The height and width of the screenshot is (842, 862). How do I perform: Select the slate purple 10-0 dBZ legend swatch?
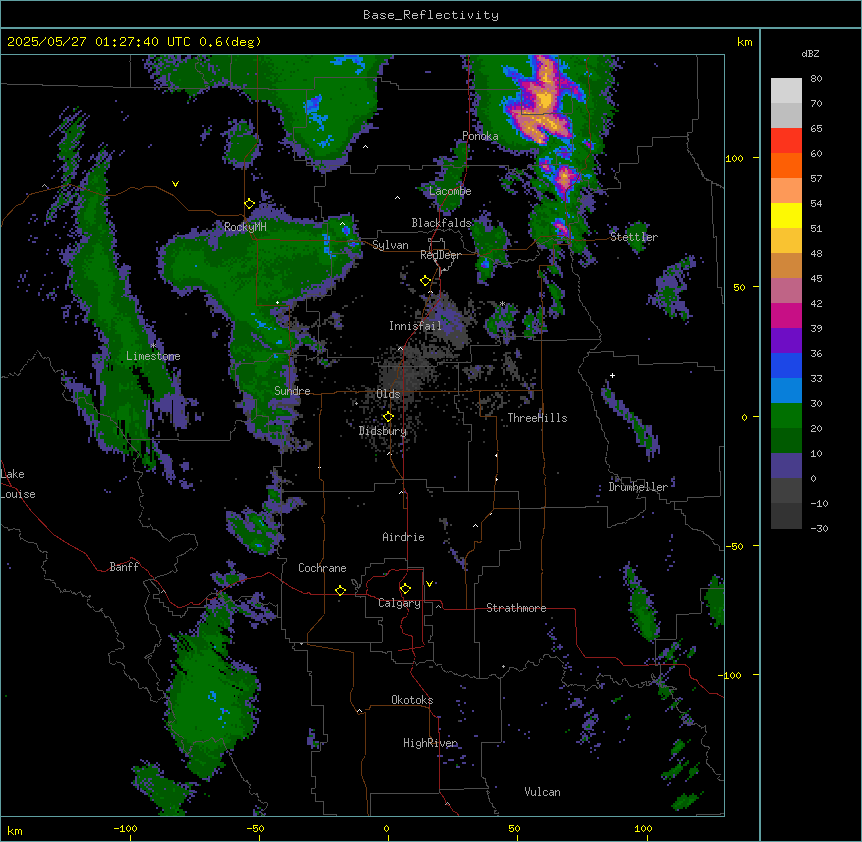pyautogui.click(x=786, y=466)
